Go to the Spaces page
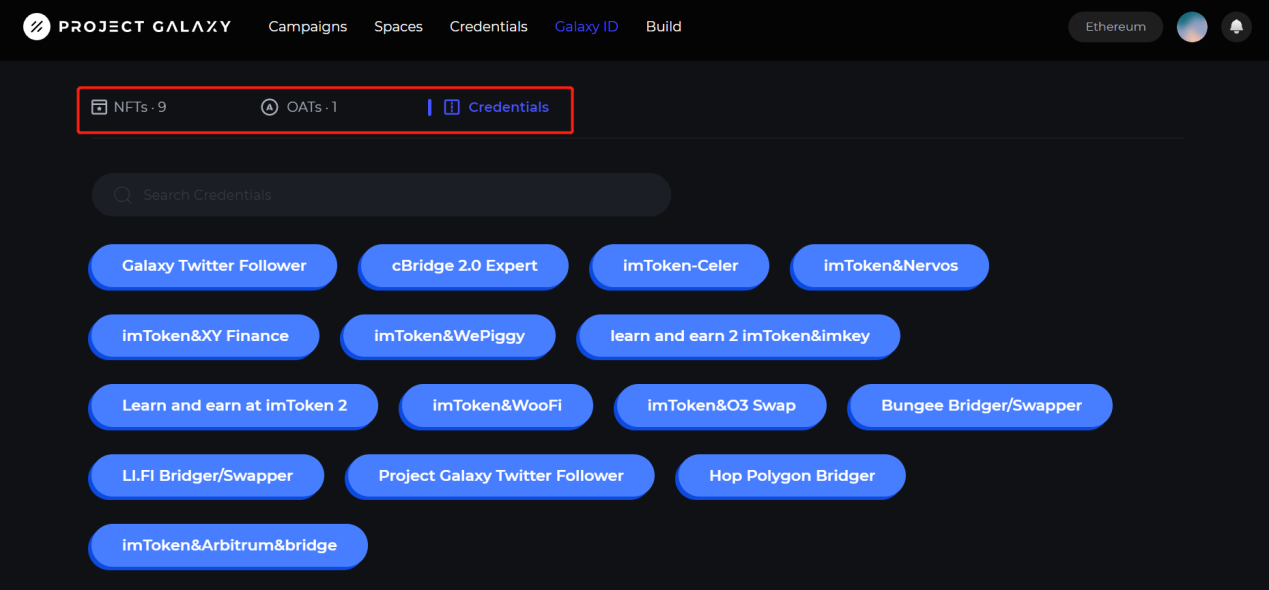 point(398,27)
